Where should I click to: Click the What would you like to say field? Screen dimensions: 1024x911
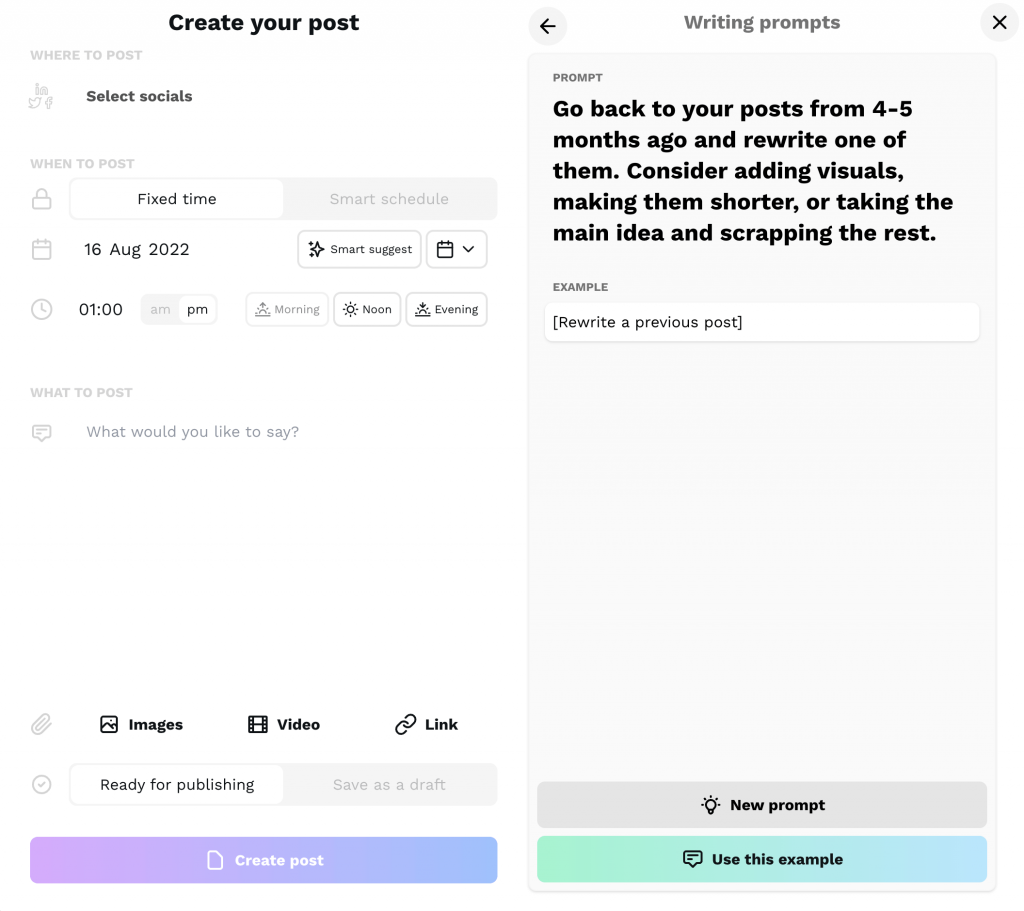pyautogui.click(x=192, y=432)
